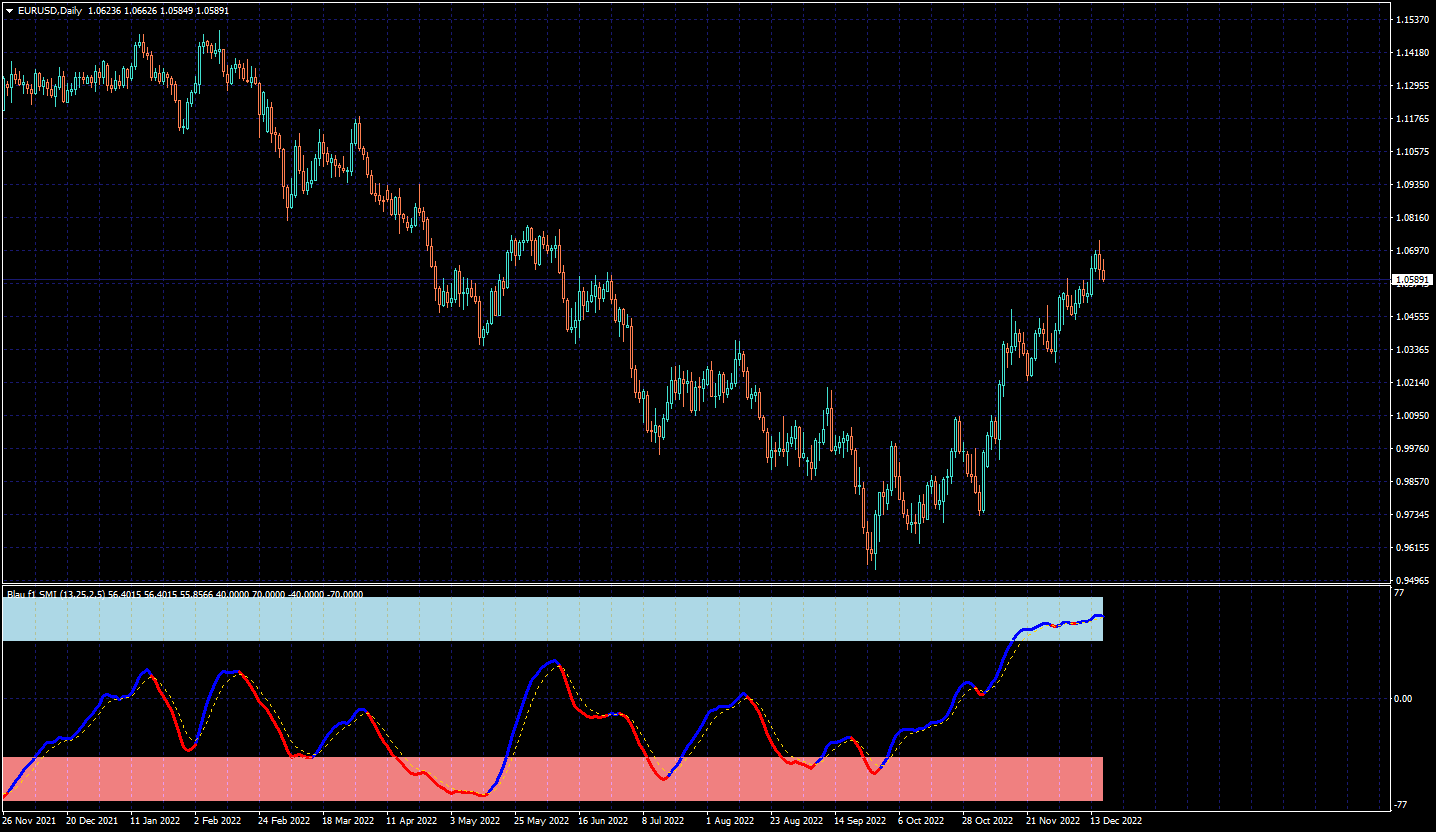Click the 1.10575 price level label
The image size is (1436, 832).
(x=1412, y=152)
